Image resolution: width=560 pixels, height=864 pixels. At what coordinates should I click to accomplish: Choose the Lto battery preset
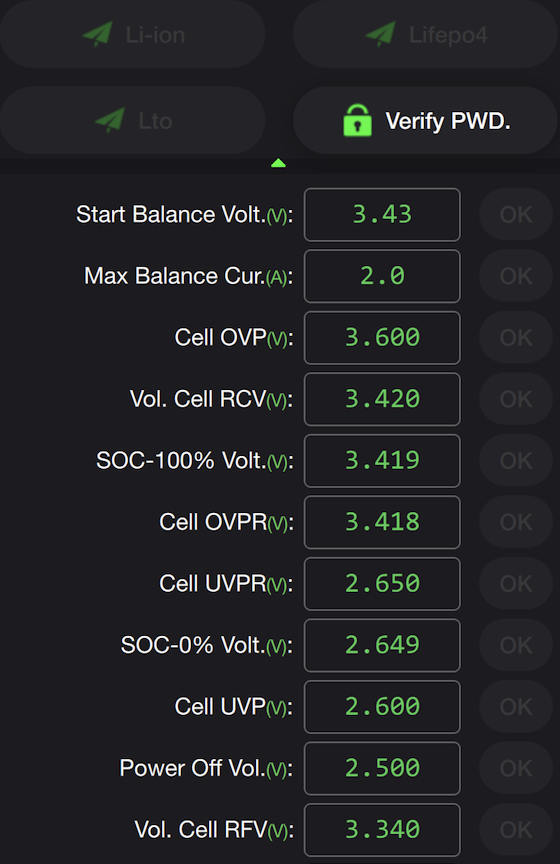click(132, 120)
